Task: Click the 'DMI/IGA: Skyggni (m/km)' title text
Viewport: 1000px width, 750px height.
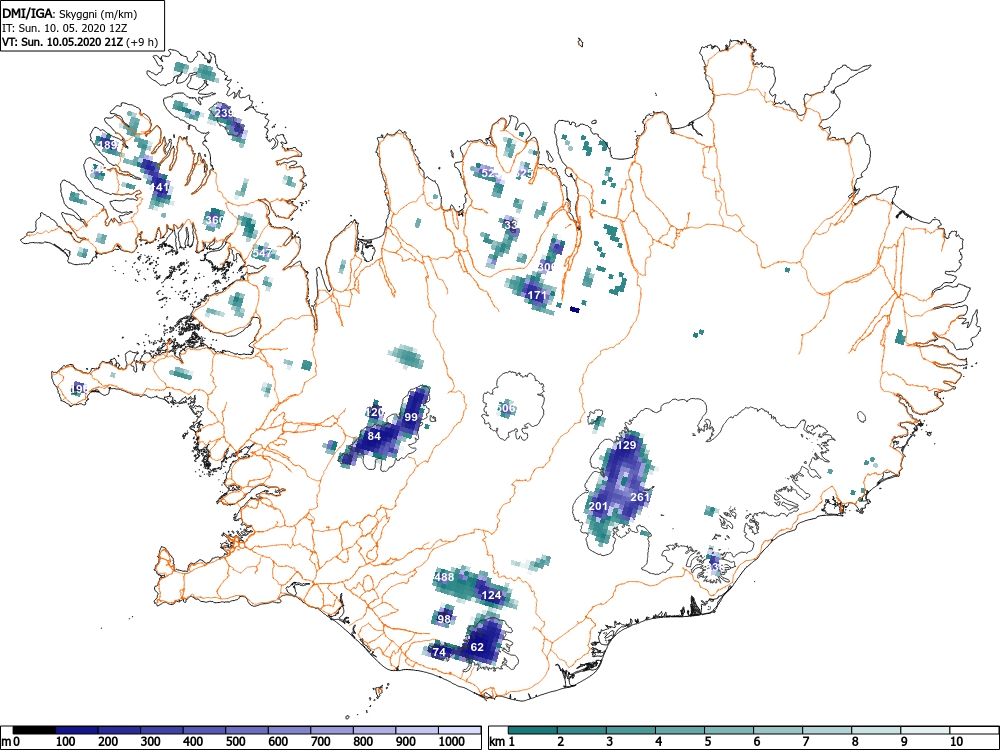Action: pos(70,13)
